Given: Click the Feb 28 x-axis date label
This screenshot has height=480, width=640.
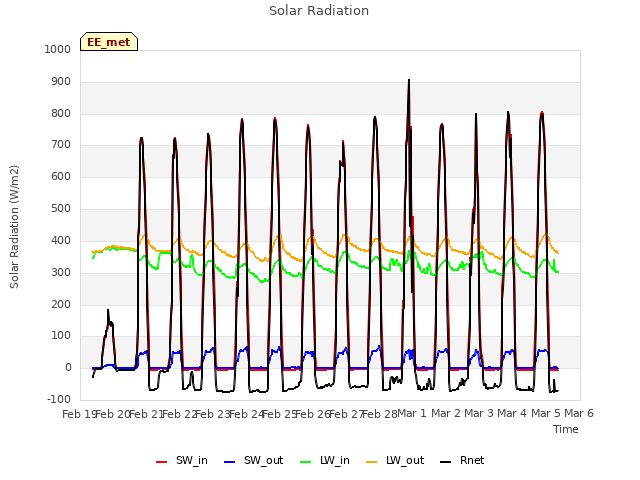Looking at the screenshot, I should [380, 414].
